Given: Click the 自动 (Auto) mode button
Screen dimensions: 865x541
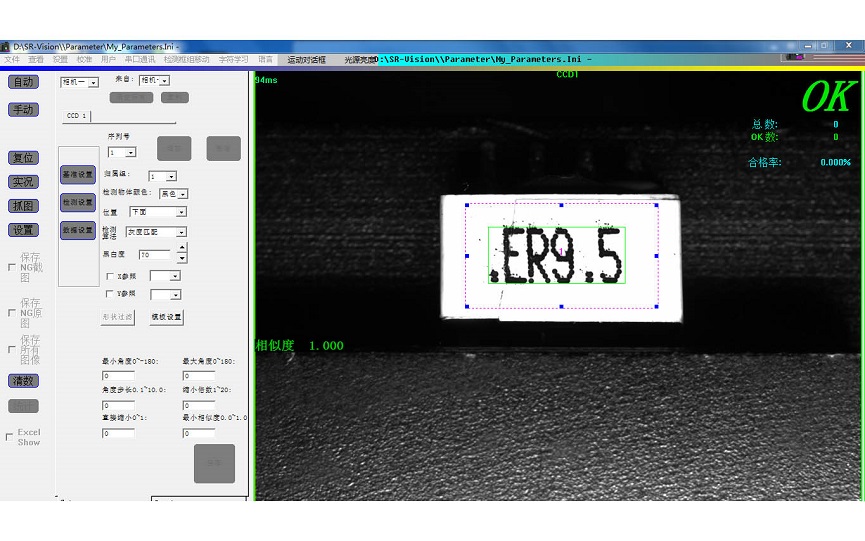Looking at the screenshot, I should click(x=23, y=82).
